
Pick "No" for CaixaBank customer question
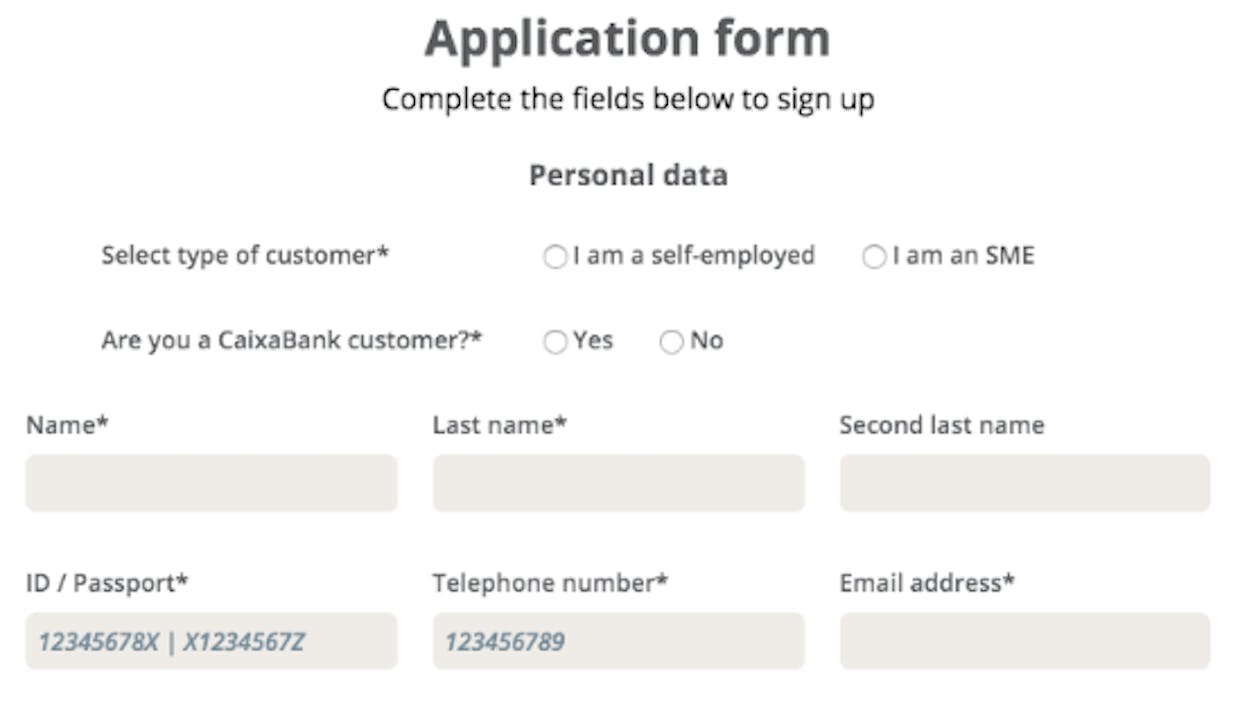pos(671,342)
